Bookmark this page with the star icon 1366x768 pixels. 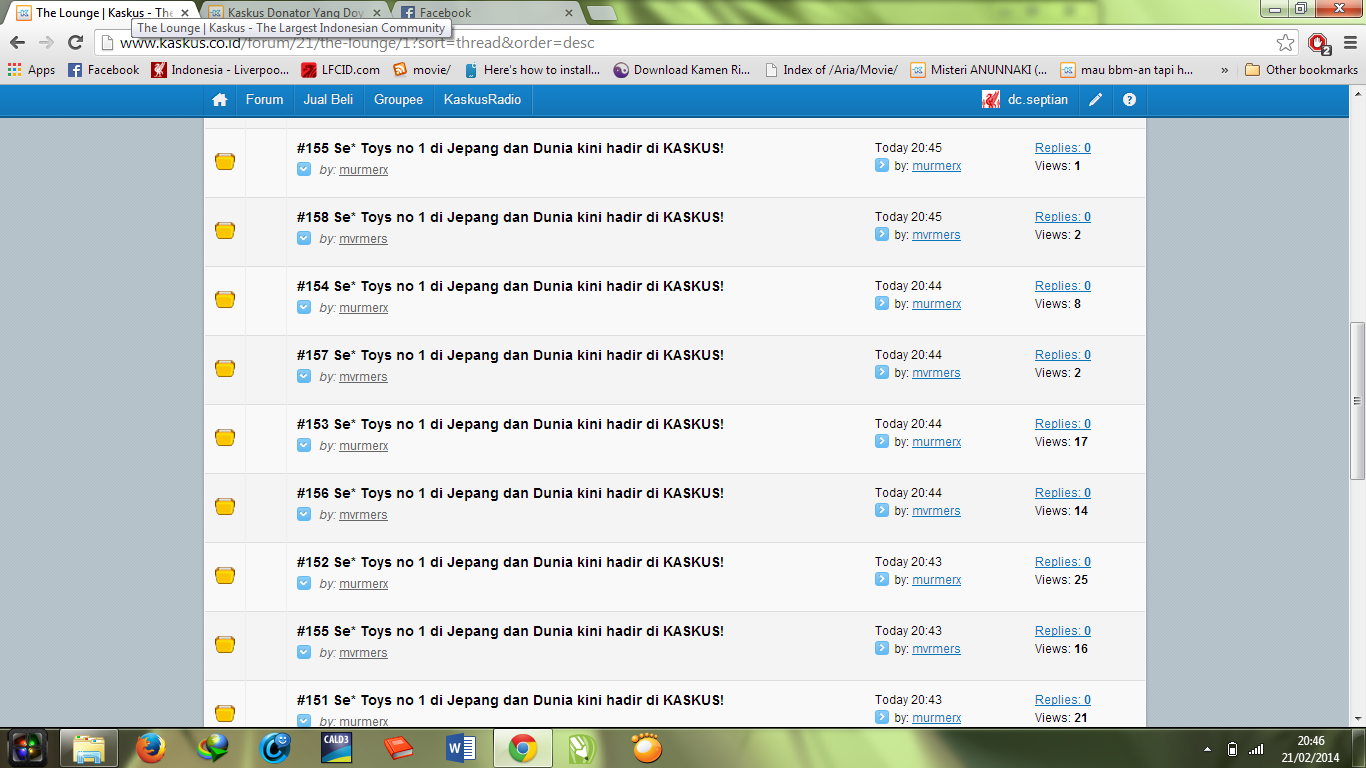tap(1285, 42)
